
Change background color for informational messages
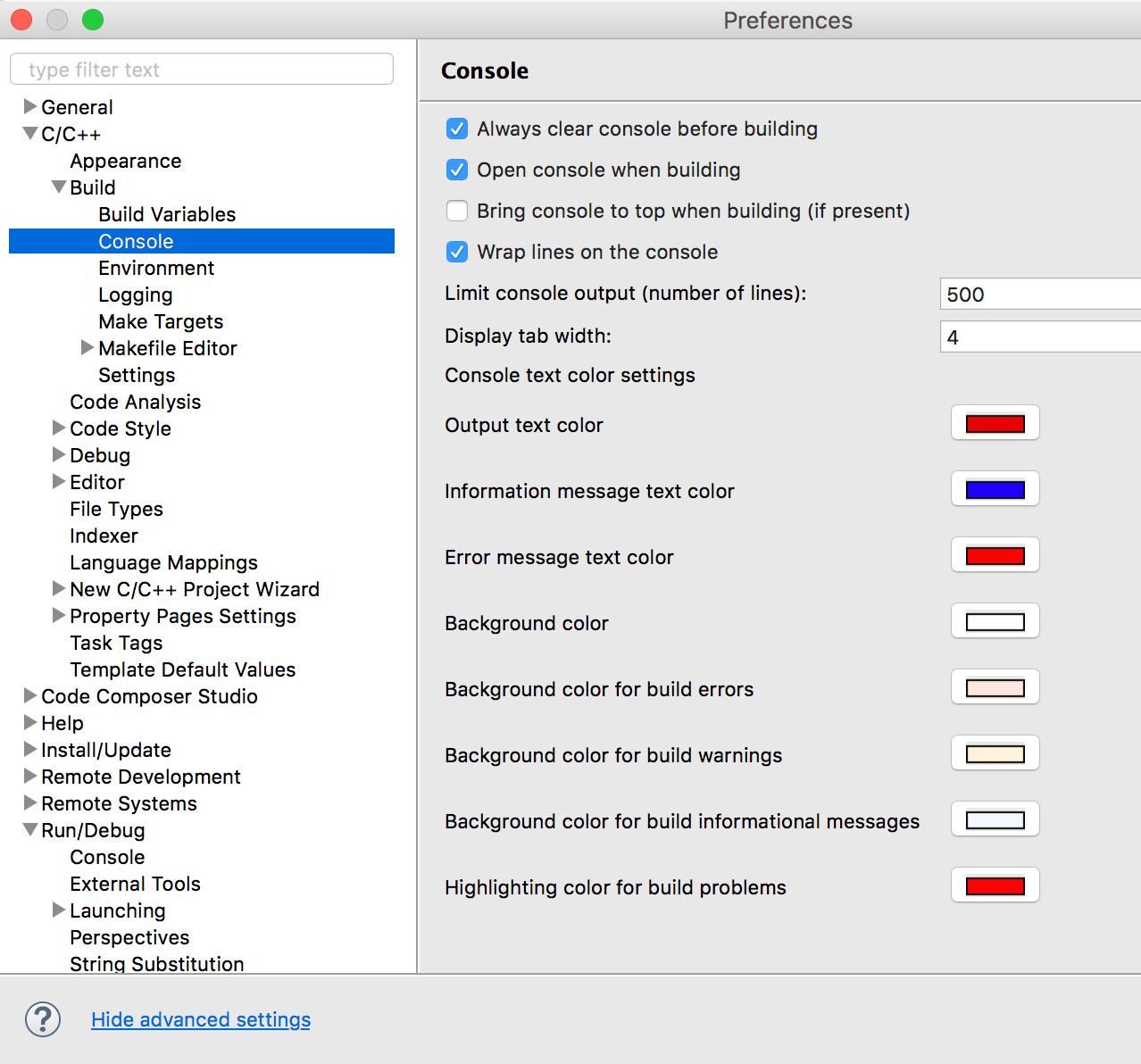995,819
